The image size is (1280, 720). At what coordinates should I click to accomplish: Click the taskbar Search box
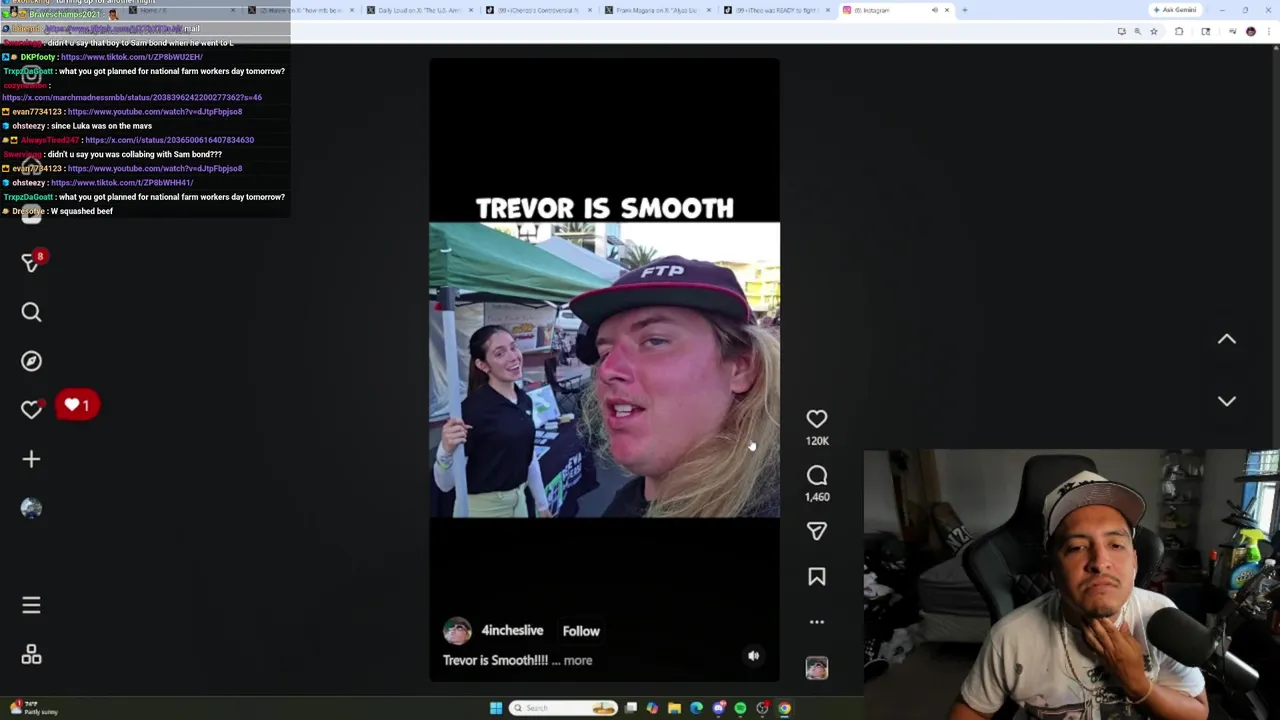(563, 708)
